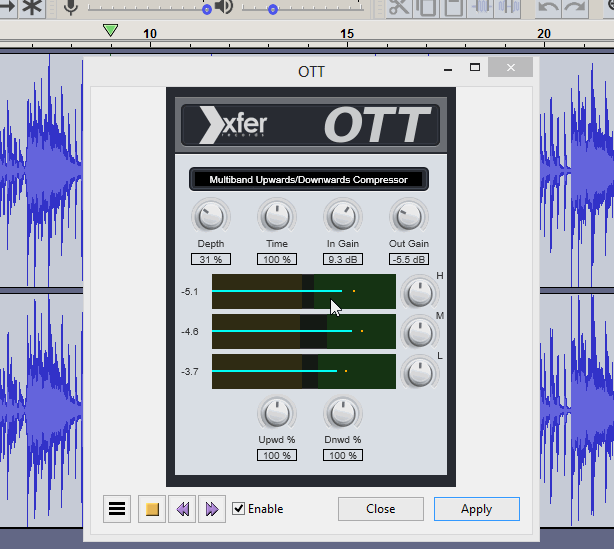Click the Dnwd % knob
614x549 pixels.
pyautogui.click(x=343, y=413)
